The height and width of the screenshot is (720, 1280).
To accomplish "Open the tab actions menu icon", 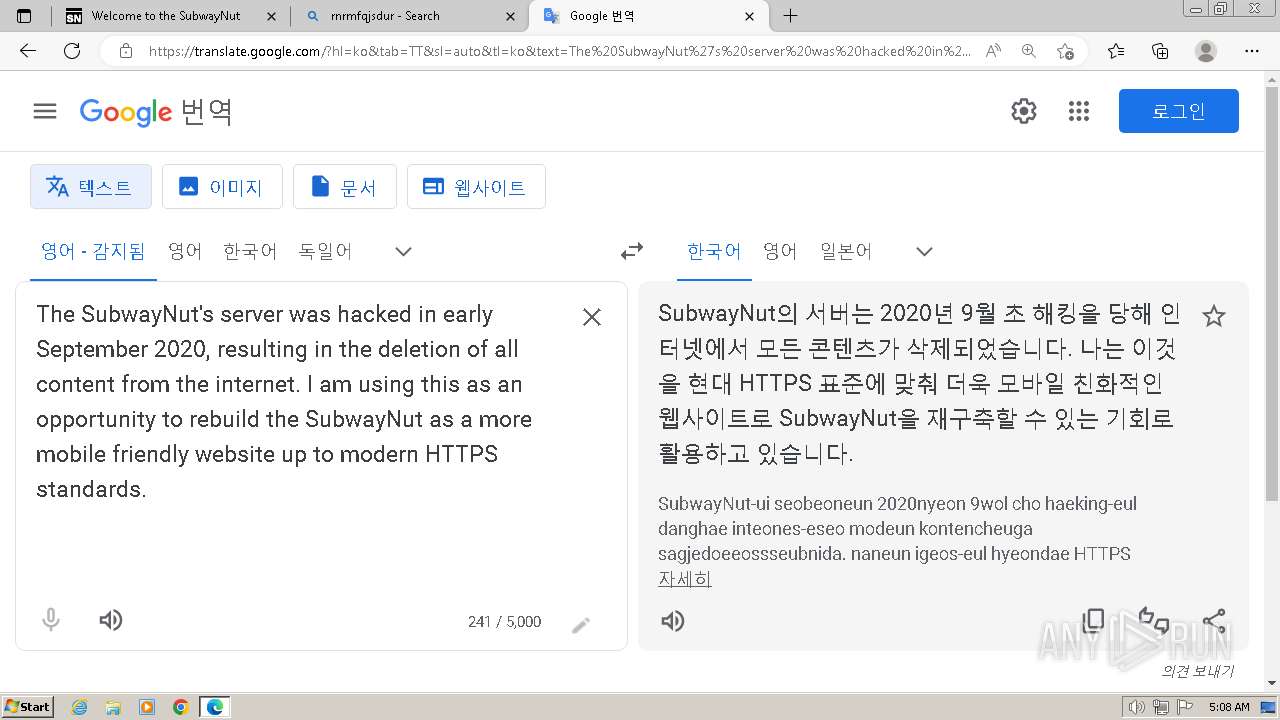I will (24, 15).
